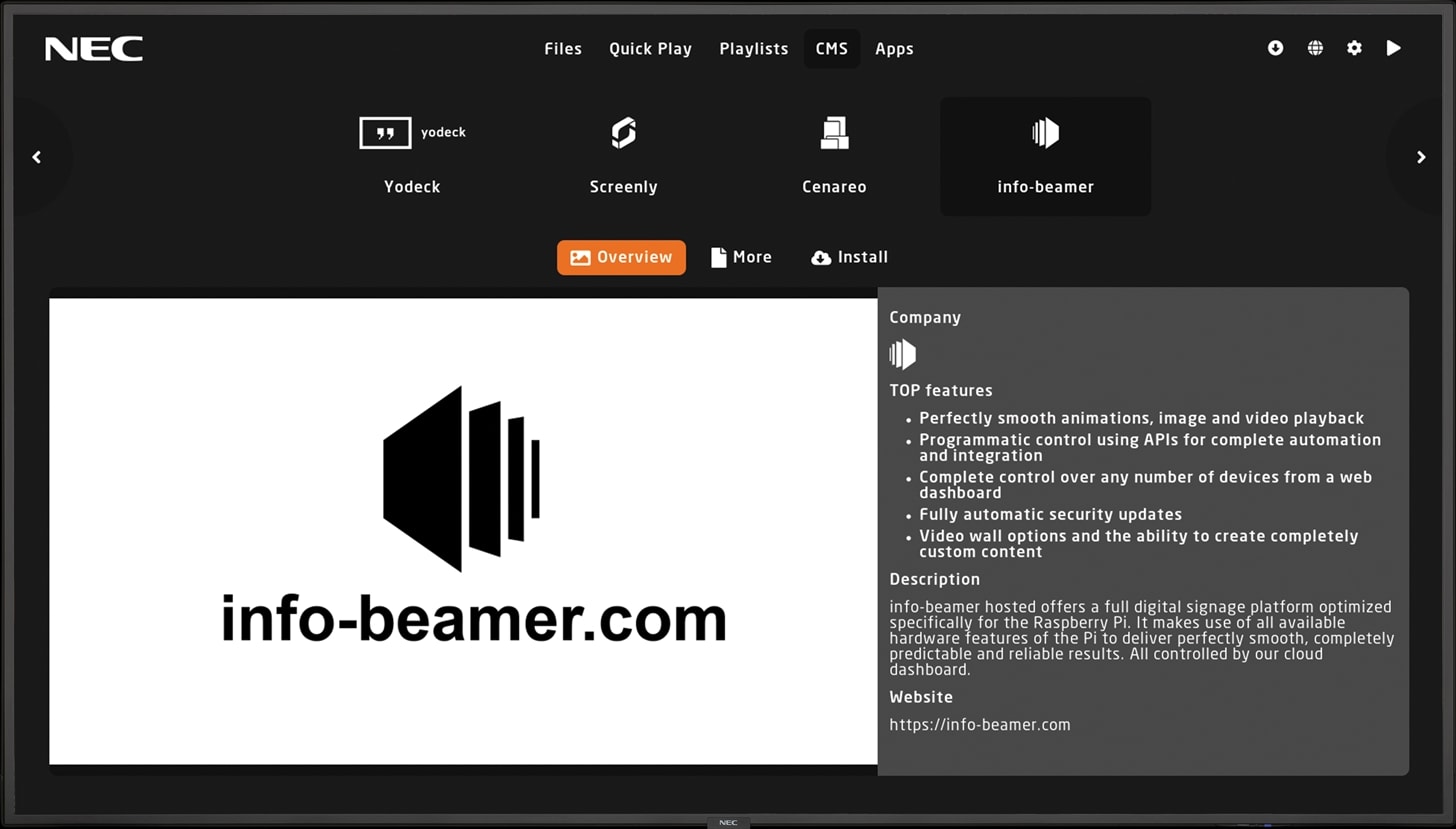This screenshot has width=1456, height=829.
Task: Go to Playlists section
Action: tap(754, 48)
